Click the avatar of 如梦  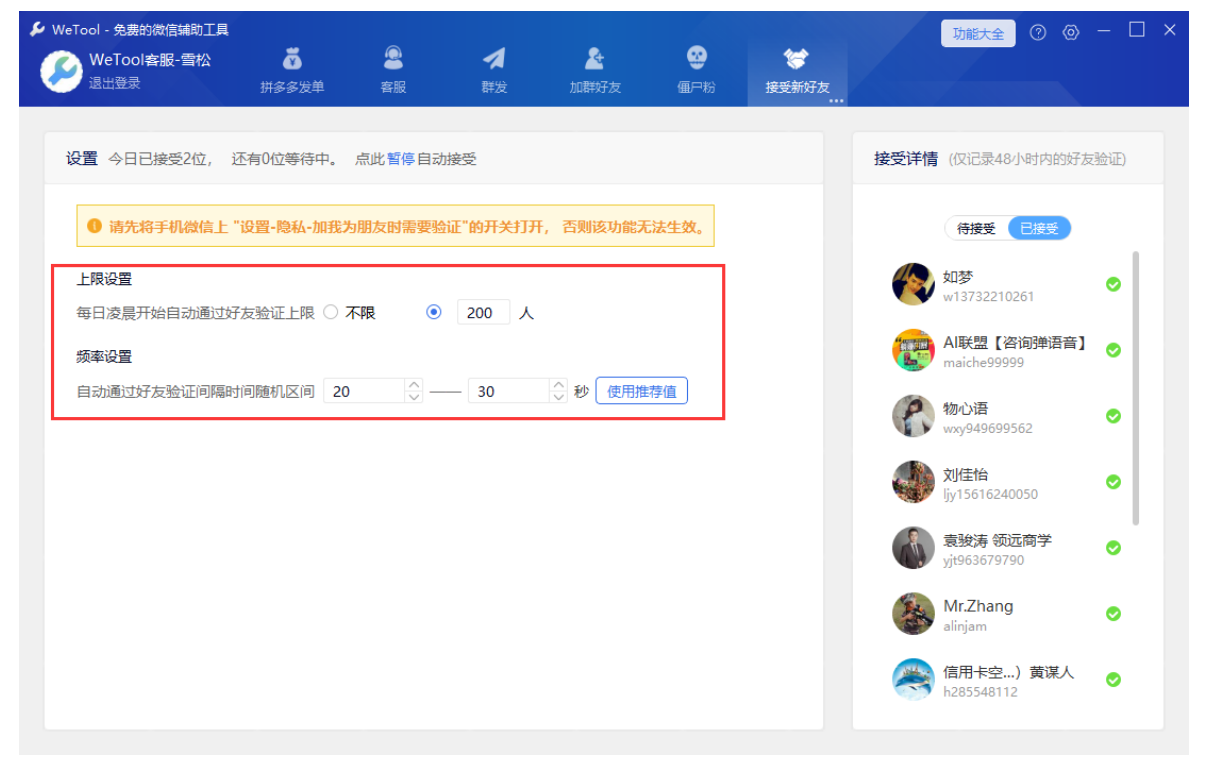click(913, 284)
